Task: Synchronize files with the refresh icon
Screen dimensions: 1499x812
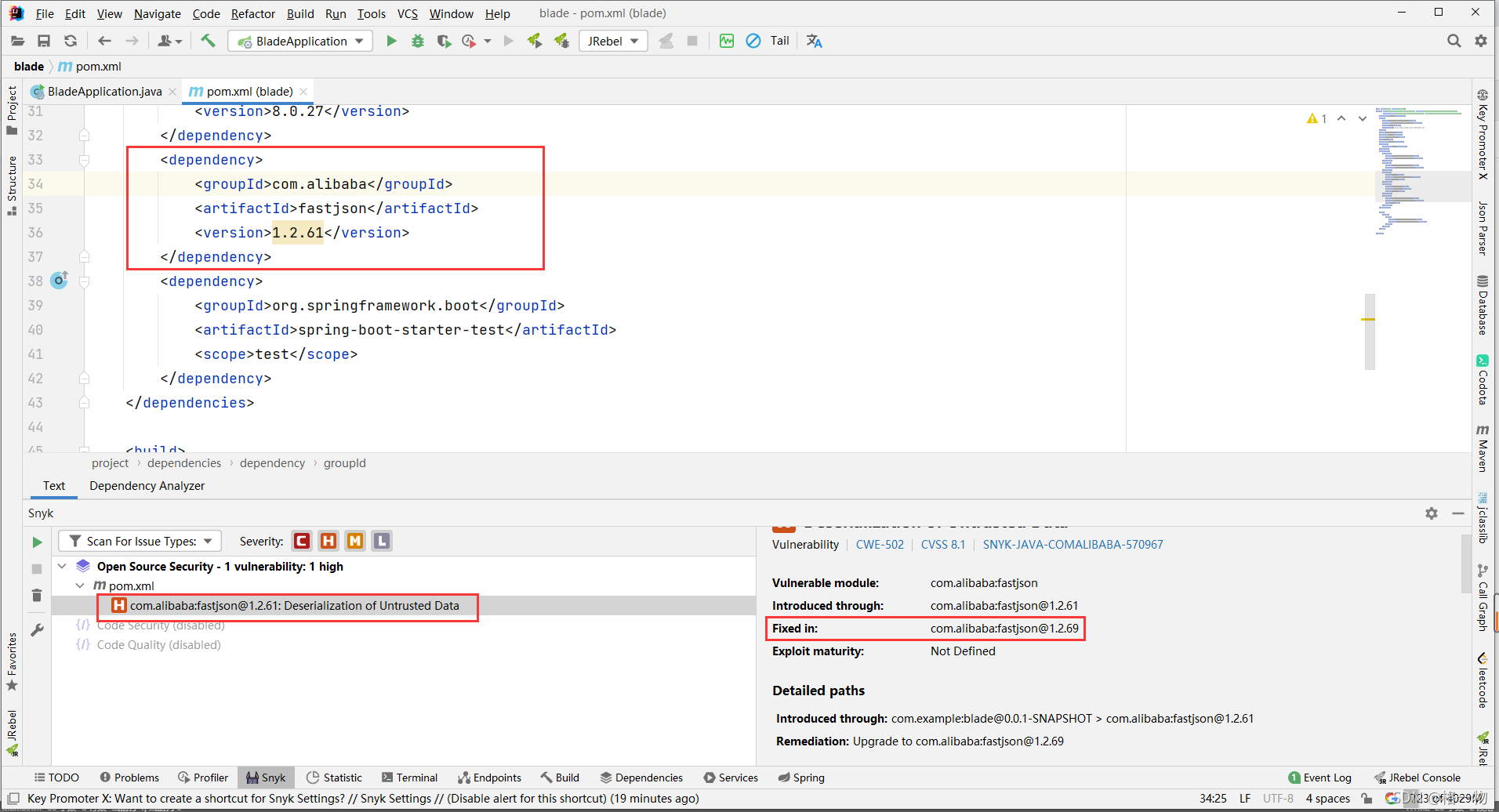Action: (71, 41)
